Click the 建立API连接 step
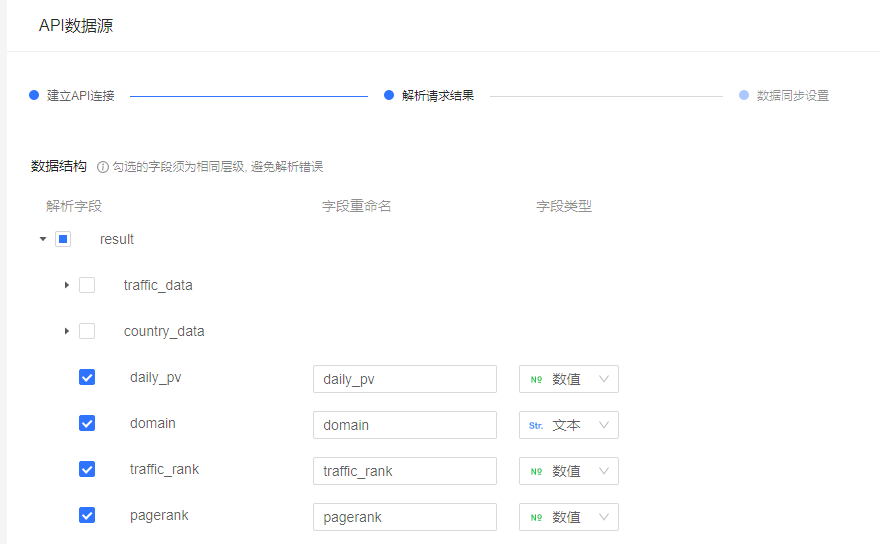Image resolution: width=880 pixels, height=544 pixels. [80, 96]
